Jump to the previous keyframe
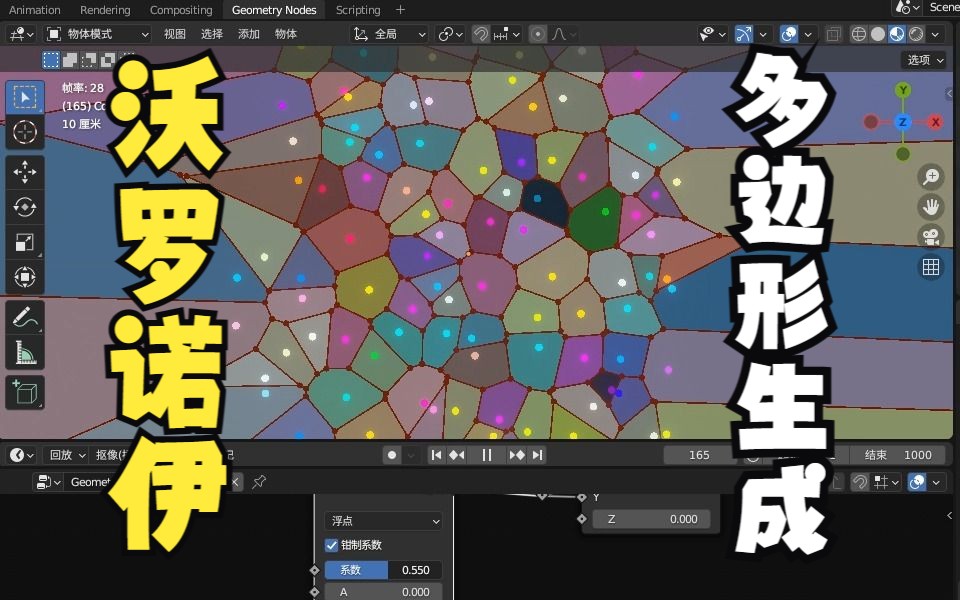The width and height of the screenshot is (960, 600). [x=457, y=455]
